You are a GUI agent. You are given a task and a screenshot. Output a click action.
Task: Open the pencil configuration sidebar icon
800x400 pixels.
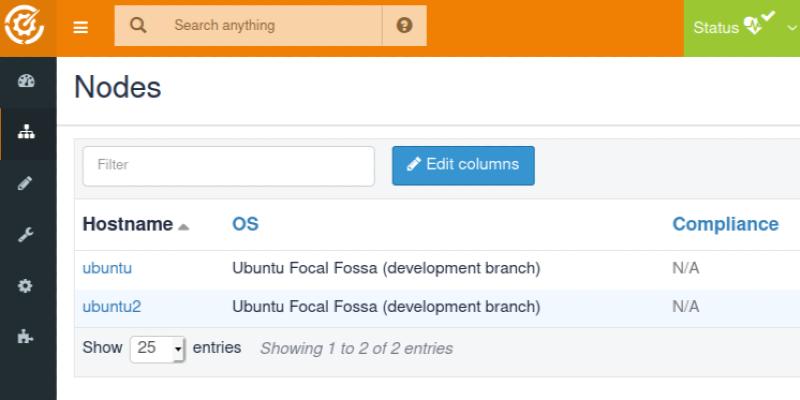point(27,184)
